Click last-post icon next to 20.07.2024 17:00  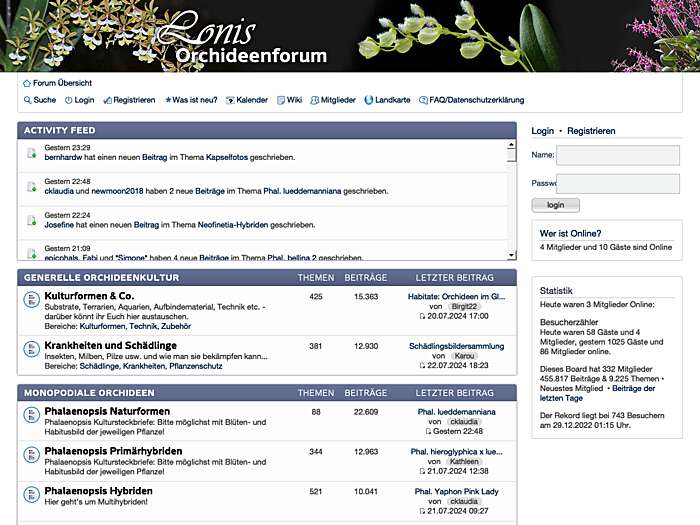(422, 316)
